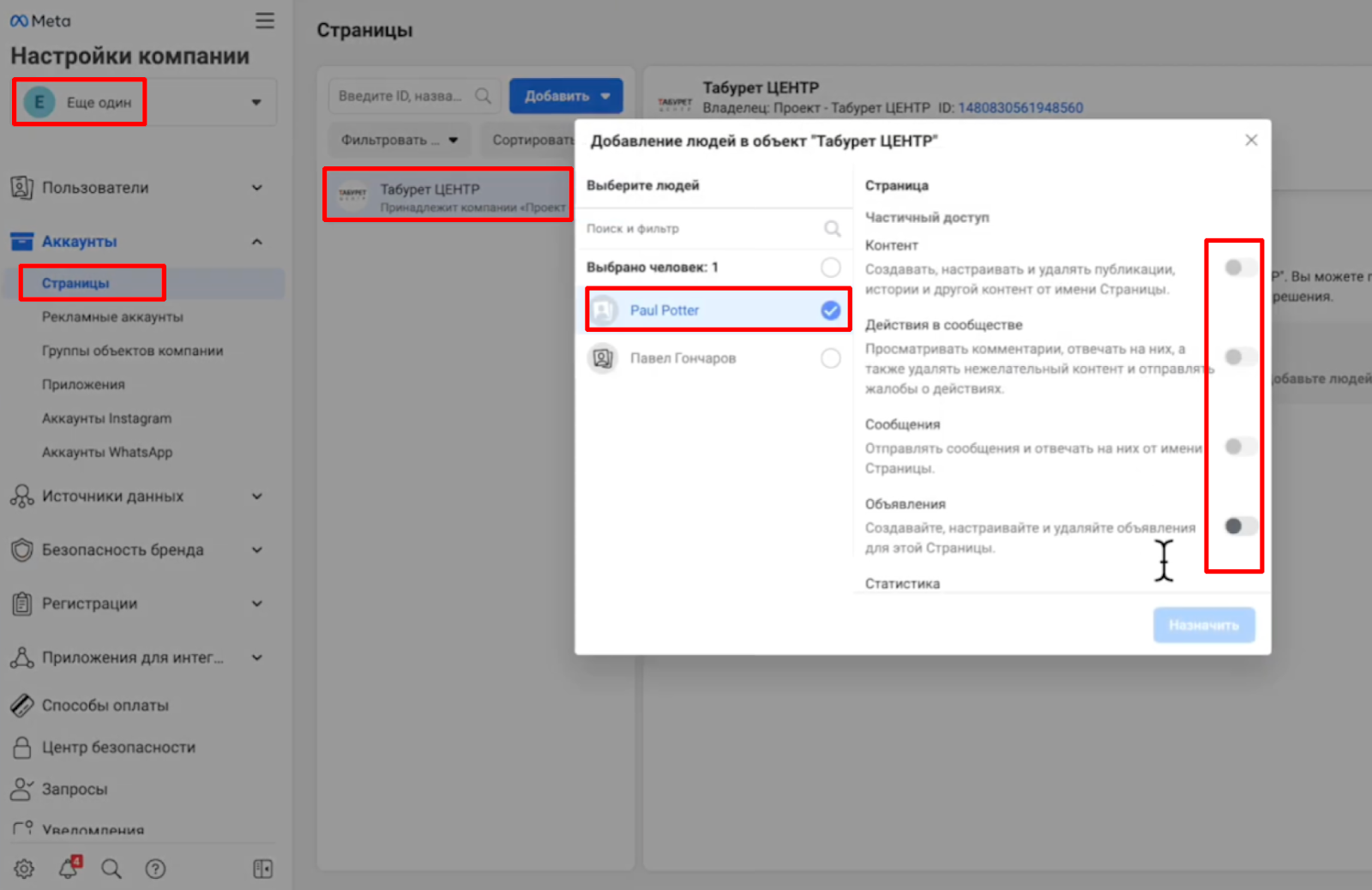
Task: Expand Приложения для интеграции chevron
Action: tap(256, 658)
